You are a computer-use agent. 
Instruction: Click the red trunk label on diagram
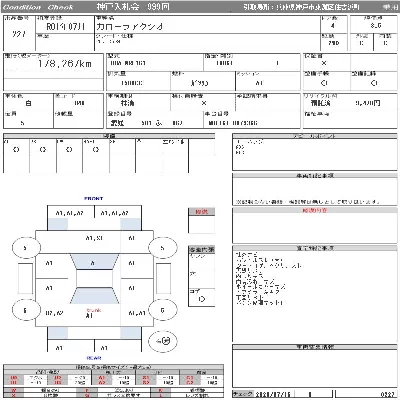click(94, 310)
